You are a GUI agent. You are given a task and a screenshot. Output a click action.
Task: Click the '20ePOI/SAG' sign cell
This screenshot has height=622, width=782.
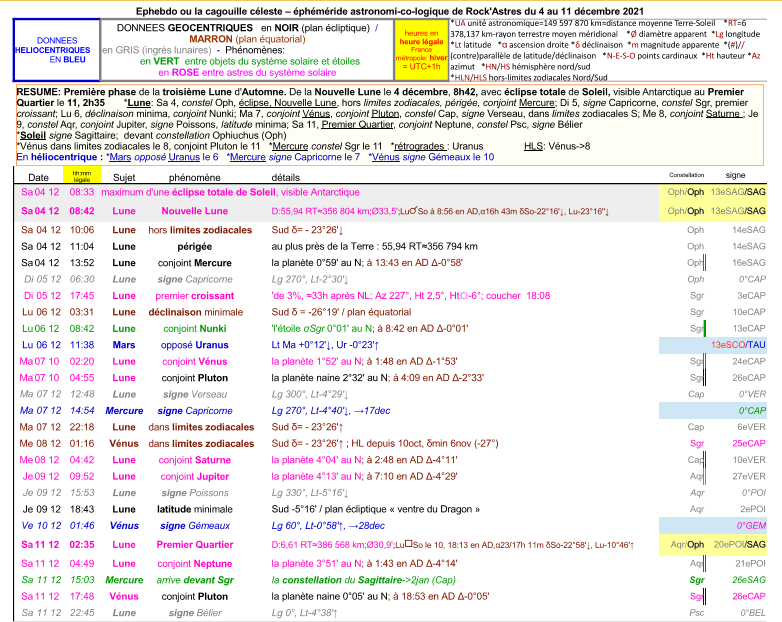point(740,545)
